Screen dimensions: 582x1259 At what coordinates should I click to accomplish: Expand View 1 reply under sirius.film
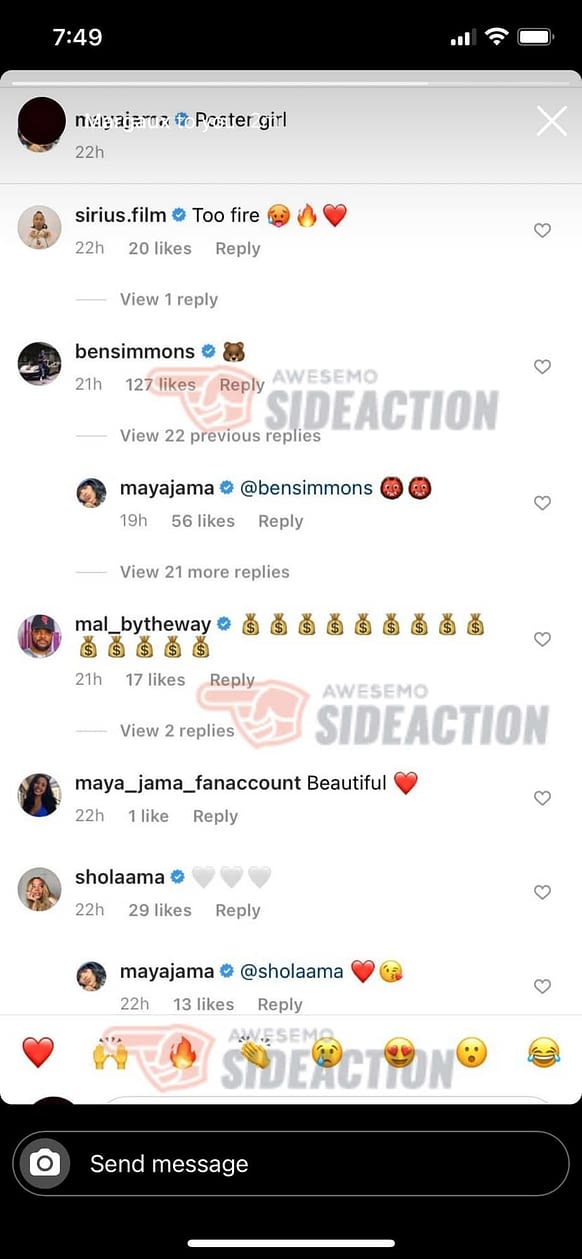tap(169, 299)
